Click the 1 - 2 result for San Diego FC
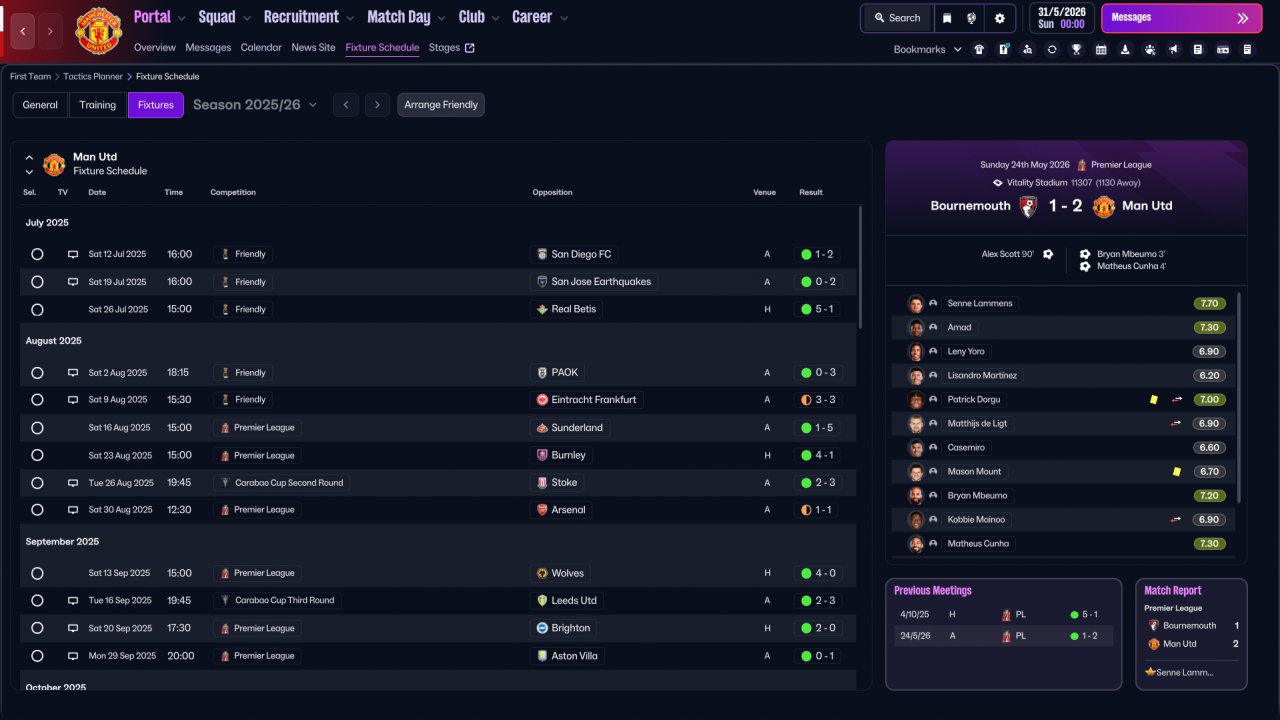This screenshot has width=1280, height=720. (x=818, y=254)
